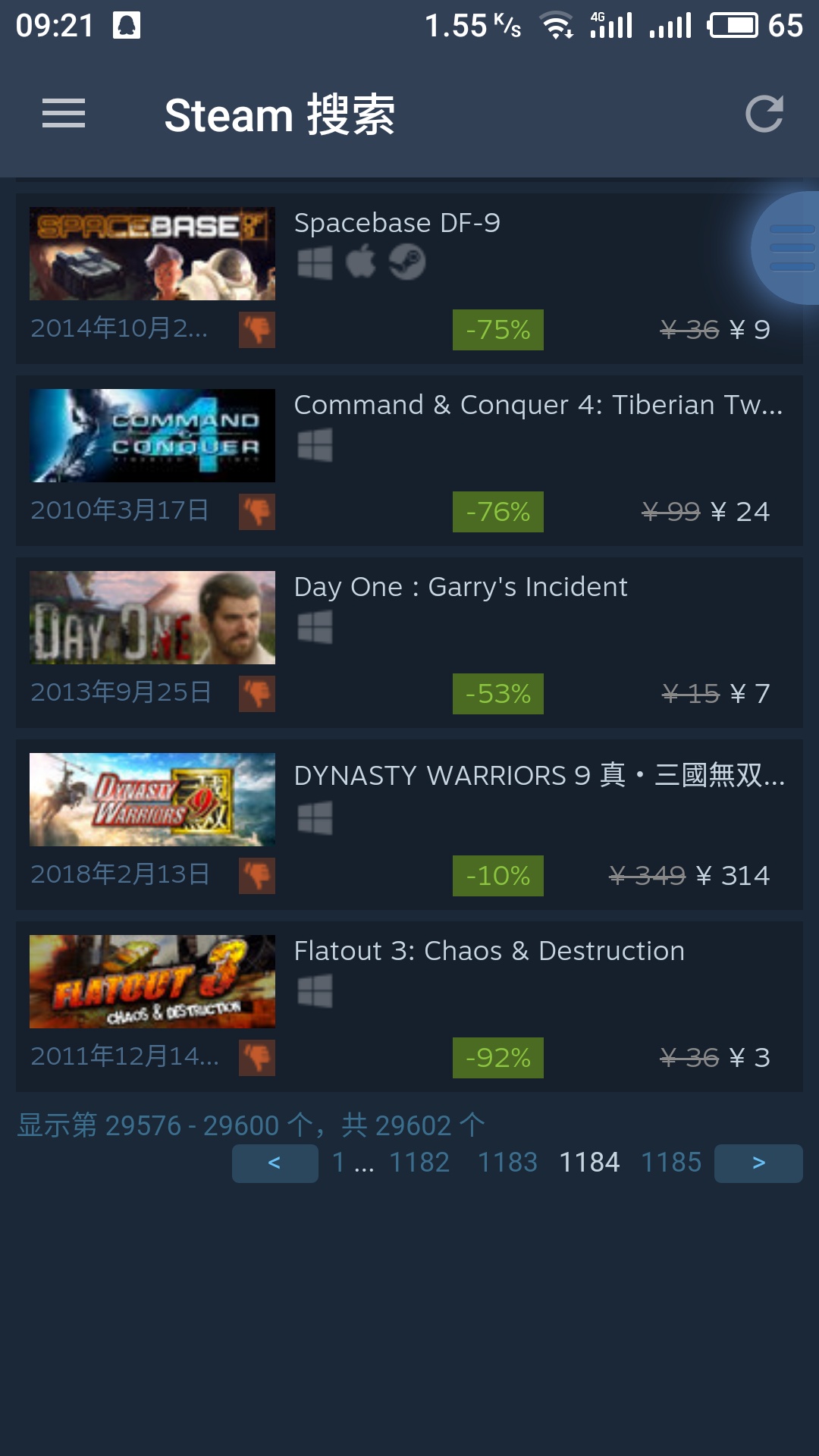The width and height of the screenshot is (819, 1456).
Task: Open Day One : Garry's Incident title
Action: [460, 588]
